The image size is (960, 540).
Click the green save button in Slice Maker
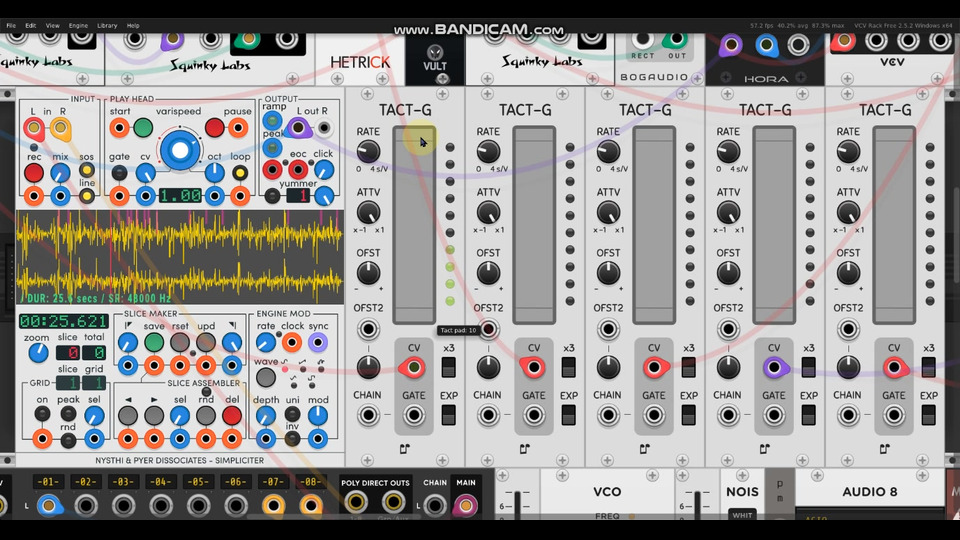154,342
